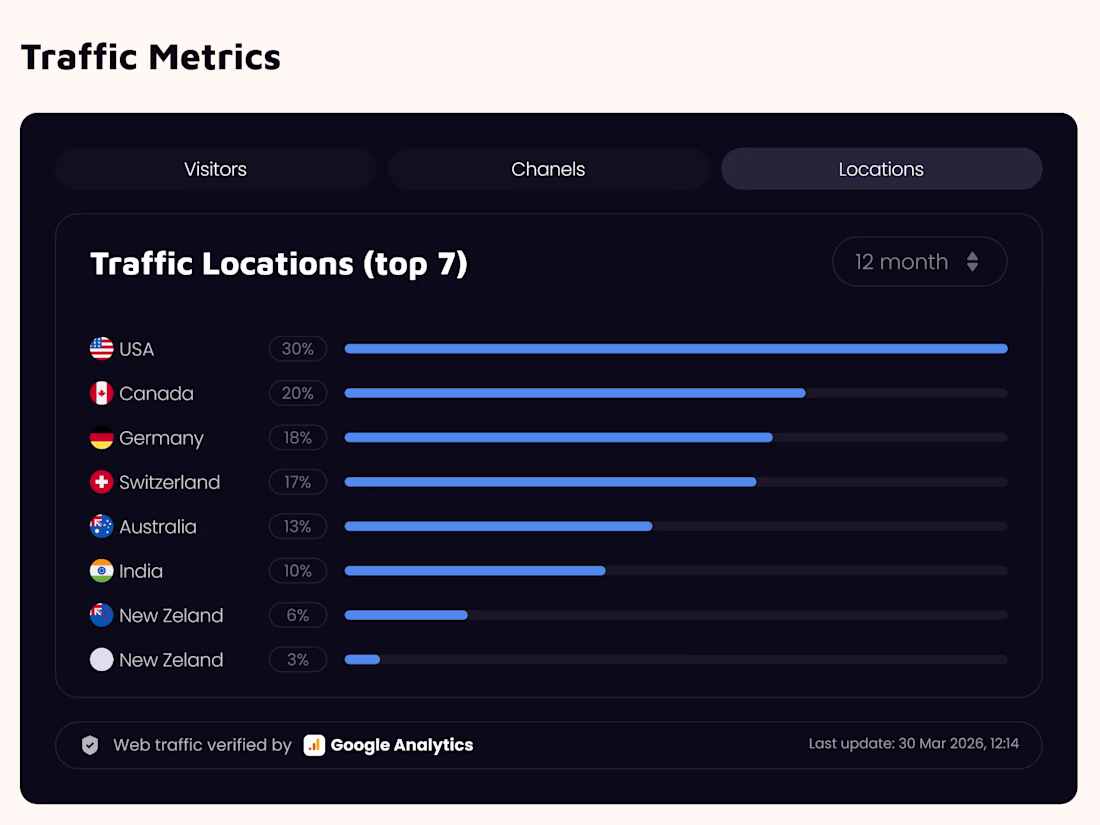Click the Google Analytics logo icon
Screen dimensions: 1100x825
tap(314, 745)
